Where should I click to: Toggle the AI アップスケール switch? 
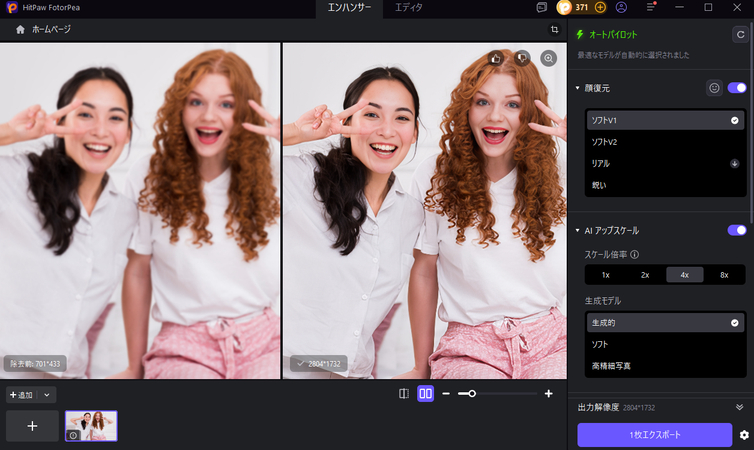[x=737, y=230]
